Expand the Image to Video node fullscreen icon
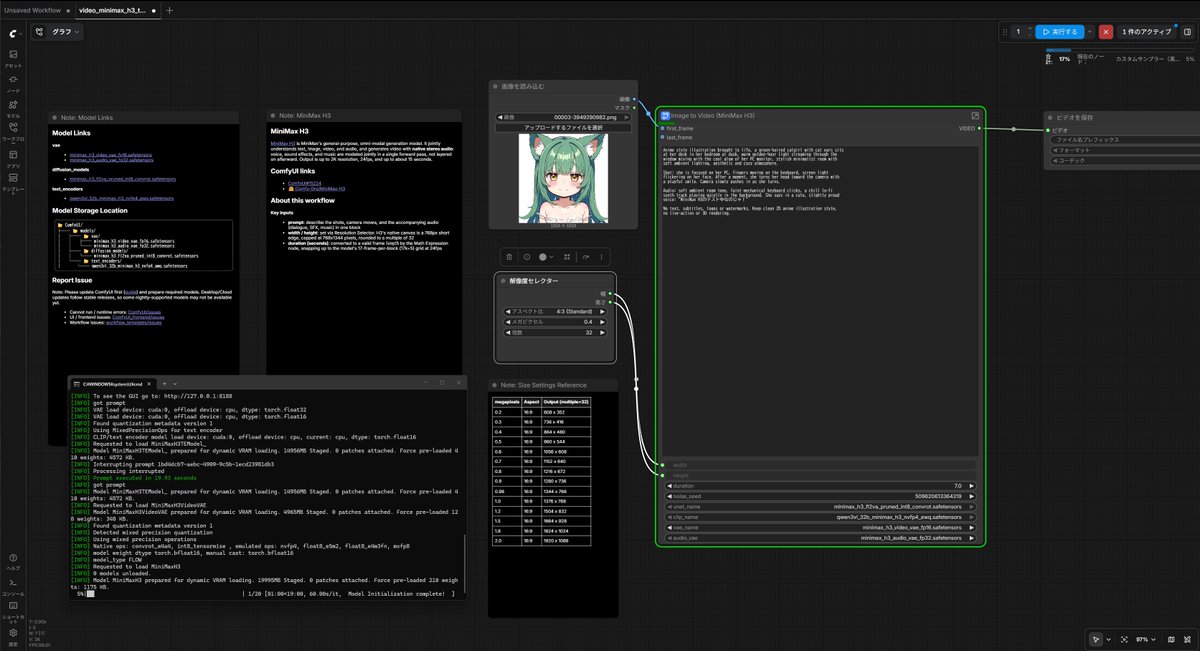Screen dimensions: 1200x651 [976, 116]
